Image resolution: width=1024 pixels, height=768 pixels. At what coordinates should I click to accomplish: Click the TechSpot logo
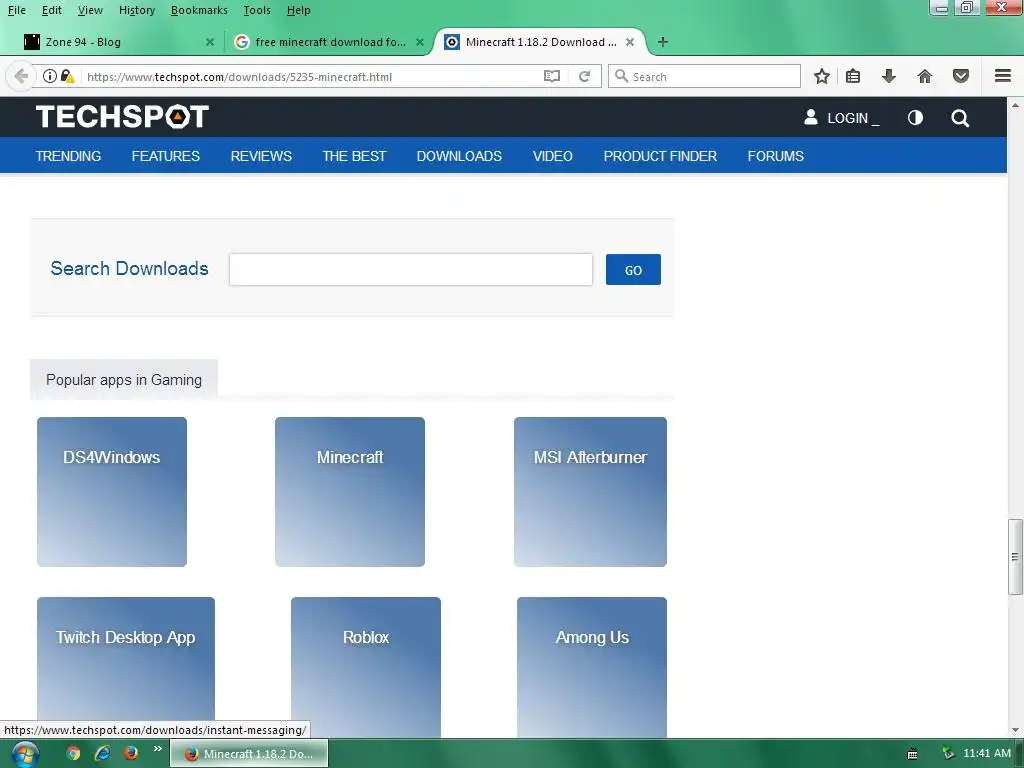coord(122,117)
